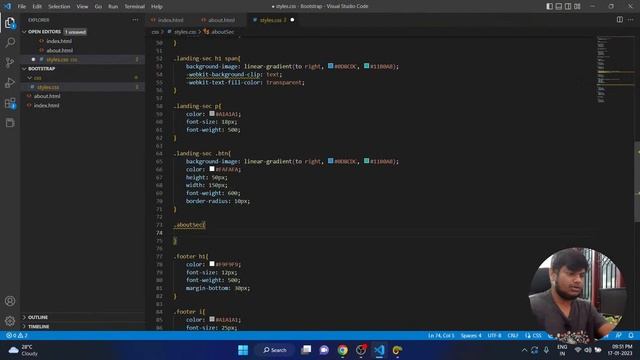
Task: Collapse the Open Editors section
Action: [44, 32]
